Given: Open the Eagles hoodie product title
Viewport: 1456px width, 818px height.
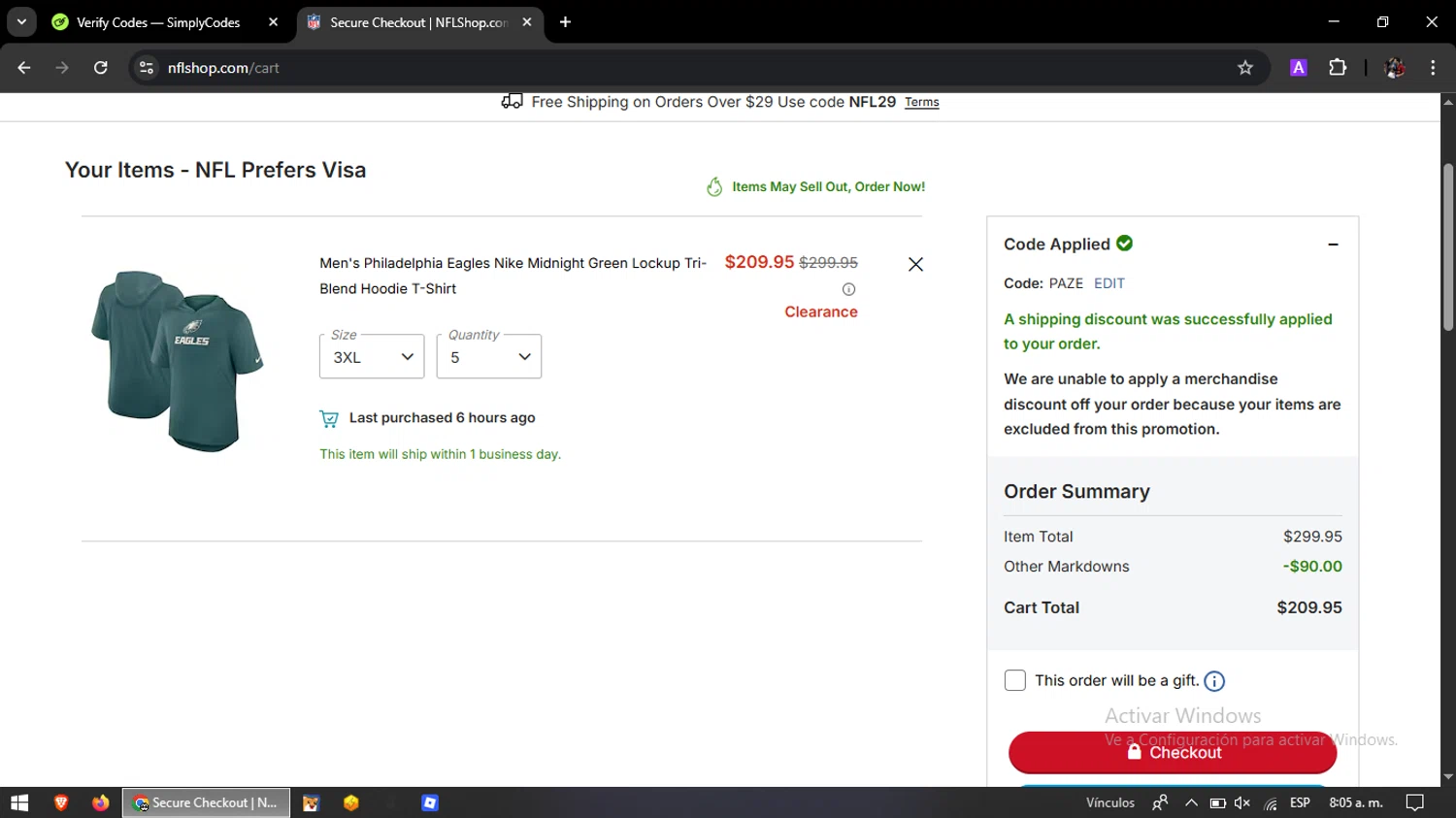Looking at the screenshot, I should (513, 276).
